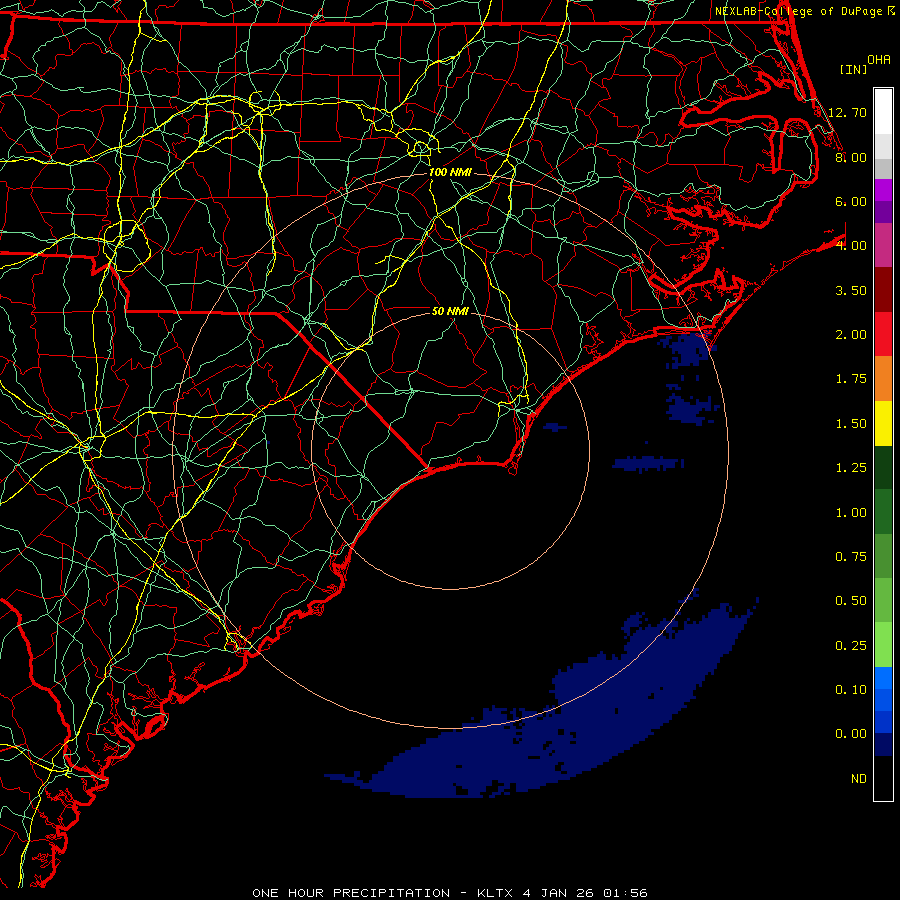
Task: Click the 0.50 legend value
Action: pyautogui.click(x=851, y=601)
